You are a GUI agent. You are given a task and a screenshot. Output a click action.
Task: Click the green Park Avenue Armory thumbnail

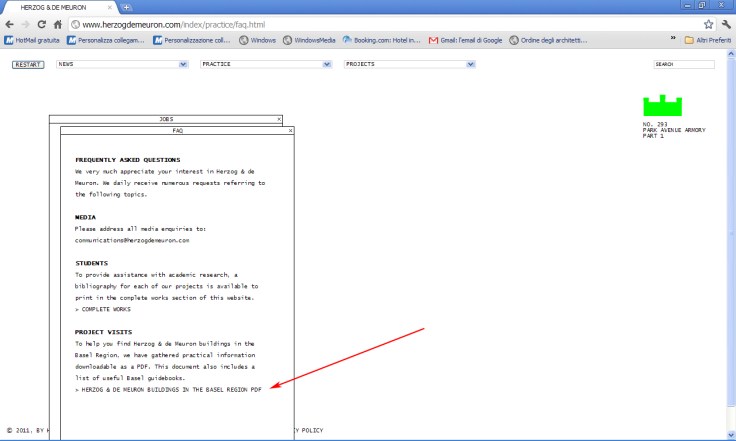[662, 106]
